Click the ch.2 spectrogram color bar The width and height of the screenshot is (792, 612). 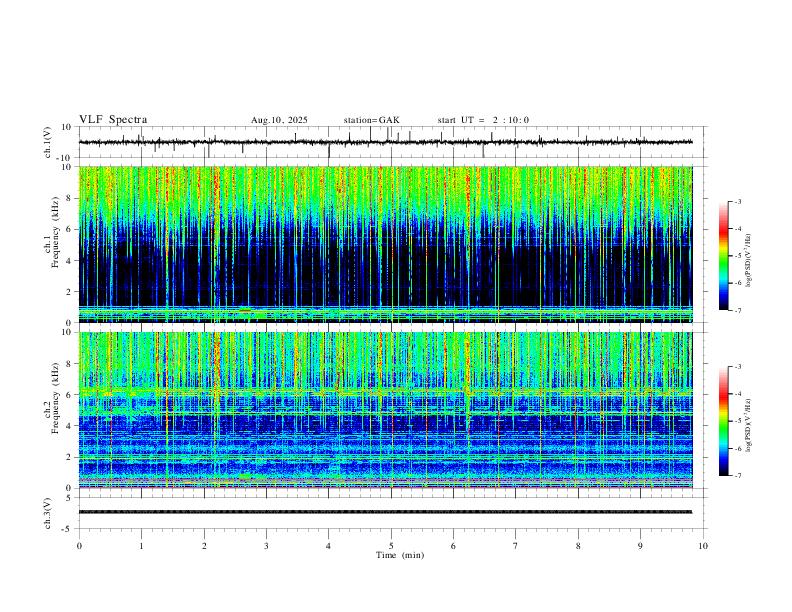(x=724, y=421)
